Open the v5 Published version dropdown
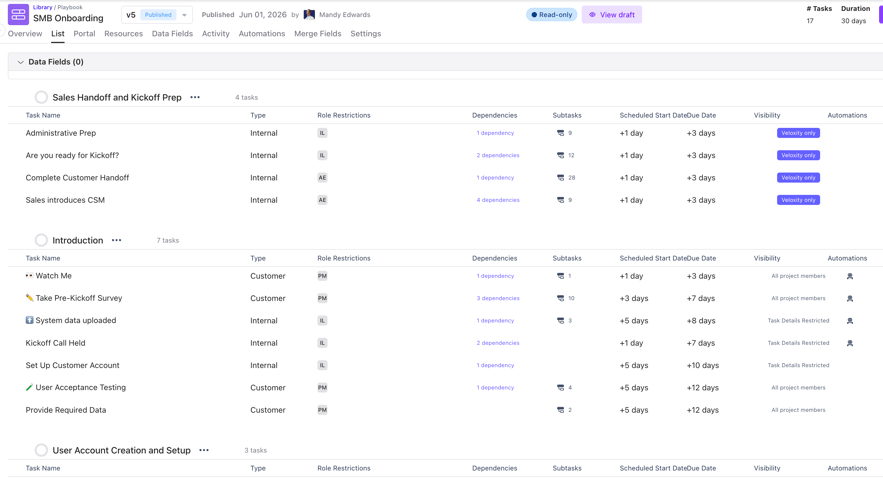 click(157, 15)
